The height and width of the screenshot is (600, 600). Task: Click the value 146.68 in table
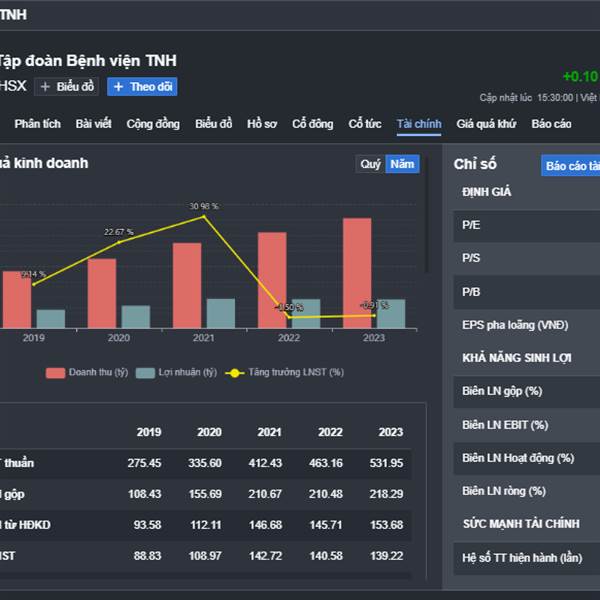tap(265, 525)
